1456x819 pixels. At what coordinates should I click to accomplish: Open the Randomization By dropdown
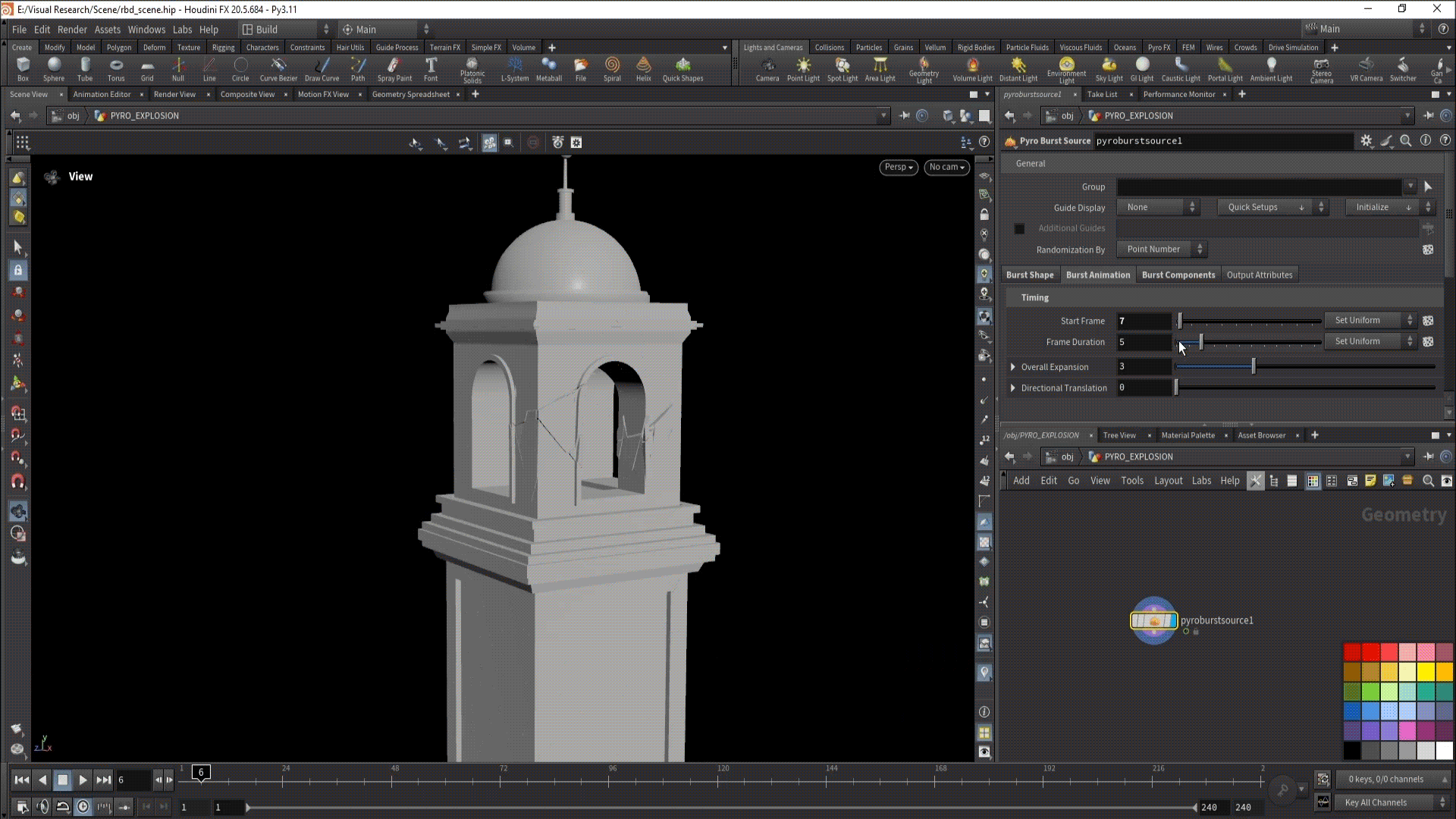click(1160, 249)
